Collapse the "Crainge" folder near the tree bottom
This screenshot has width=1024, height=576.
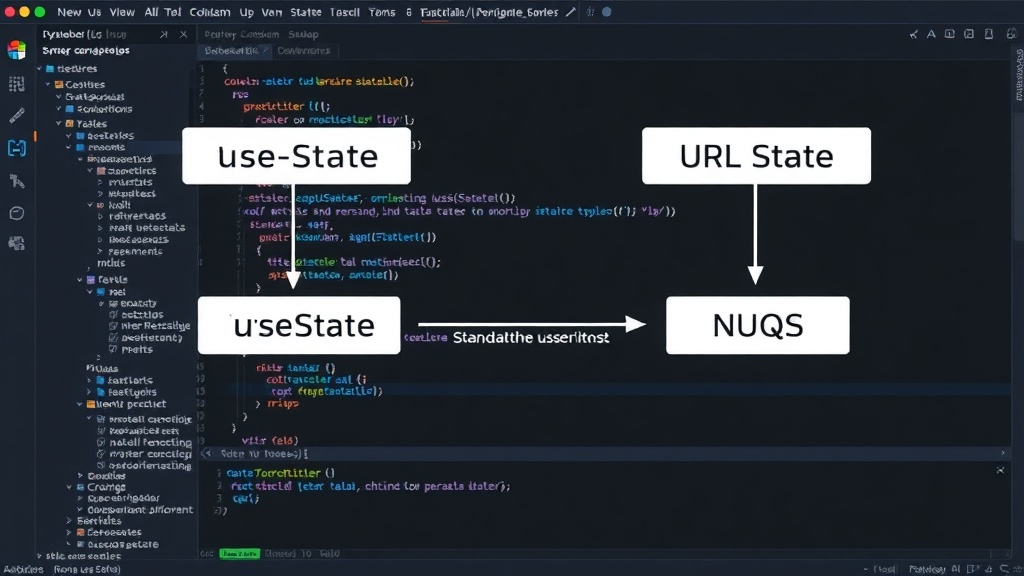pyautogui.click(x=69, y=487)
